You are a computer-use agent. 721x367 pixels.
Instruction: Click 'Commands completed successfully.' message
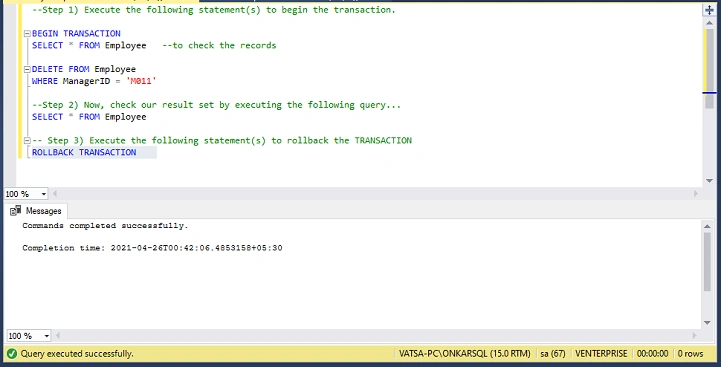tap(105, 226)
